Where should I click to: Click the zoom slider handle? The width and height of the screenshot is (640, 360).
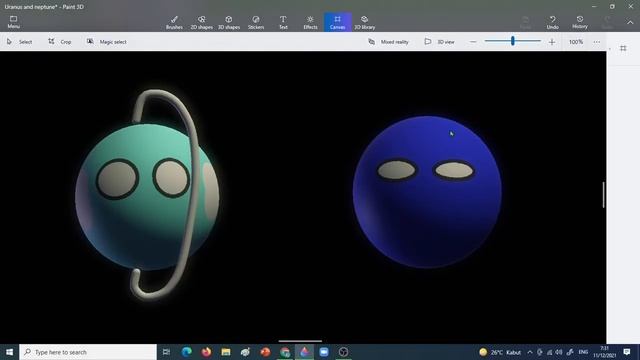513,41
